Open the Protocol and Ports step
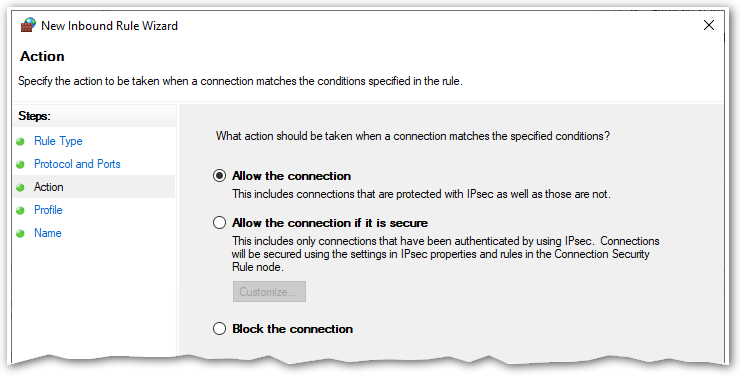 pyautogui.click(x=77, y=164)
